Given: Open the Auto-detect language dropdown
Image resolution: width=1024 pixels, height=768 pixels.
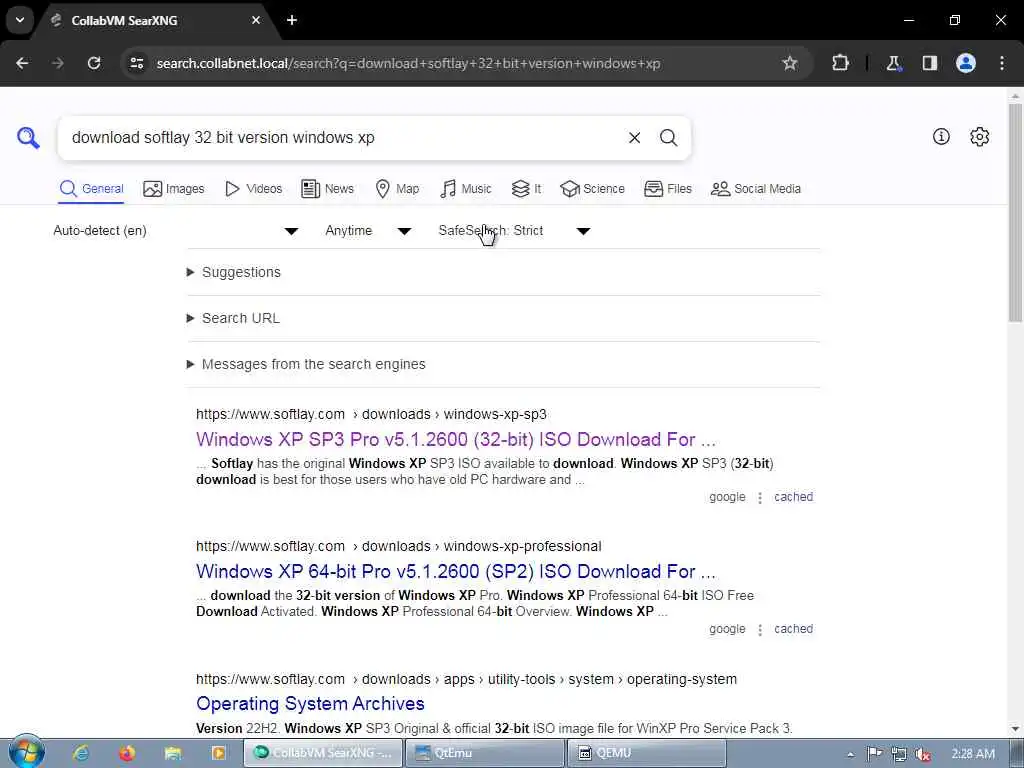Looking at the screenshot, I should point(176,231).
